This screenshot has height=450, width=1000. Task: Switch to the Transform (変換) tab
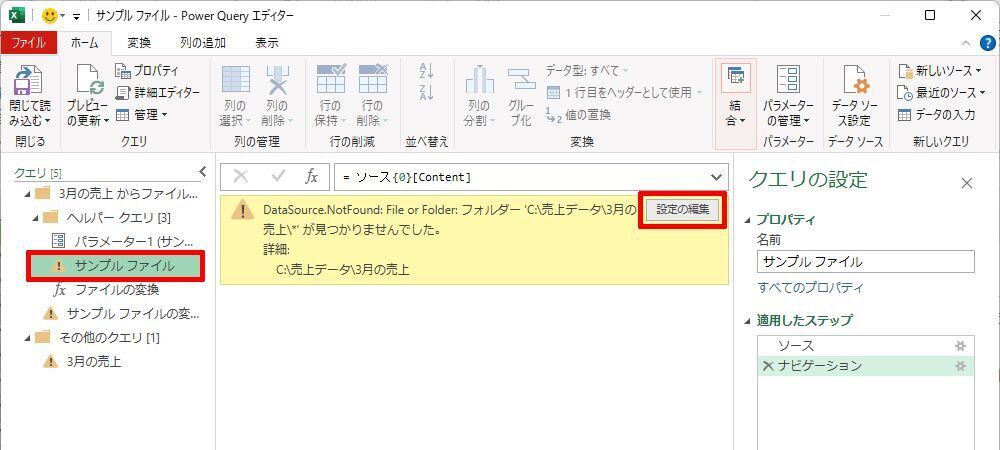coord(139,43)
